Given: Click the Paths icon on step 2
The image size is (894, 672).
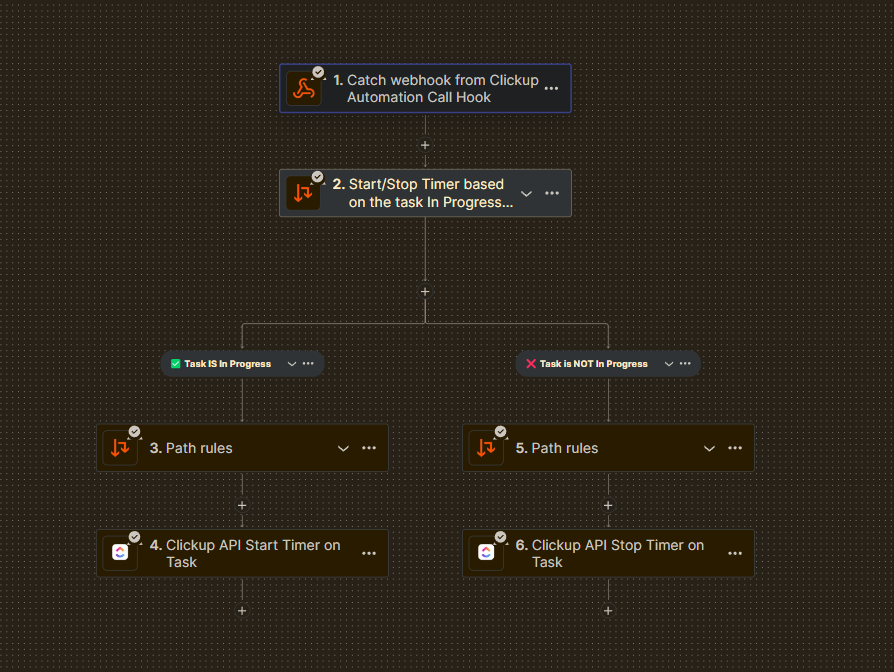Looking at the screenshot, I should [x=303, y=193].
